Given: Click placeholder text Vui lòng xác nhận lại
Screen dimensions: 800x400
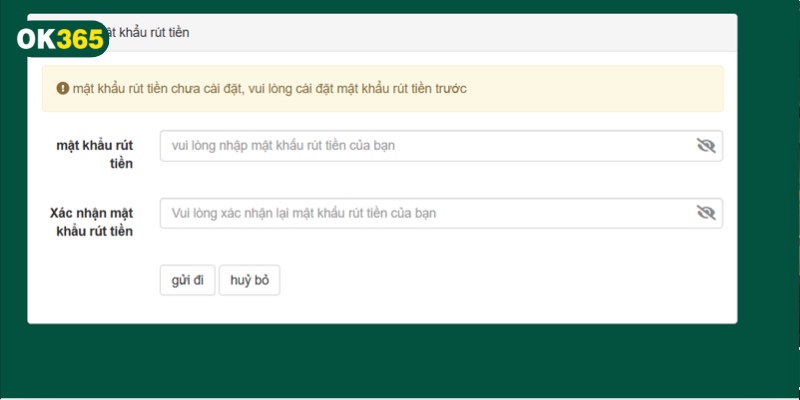Looking at the screenshot, I should pyautogui.click(x=304, y=213).
